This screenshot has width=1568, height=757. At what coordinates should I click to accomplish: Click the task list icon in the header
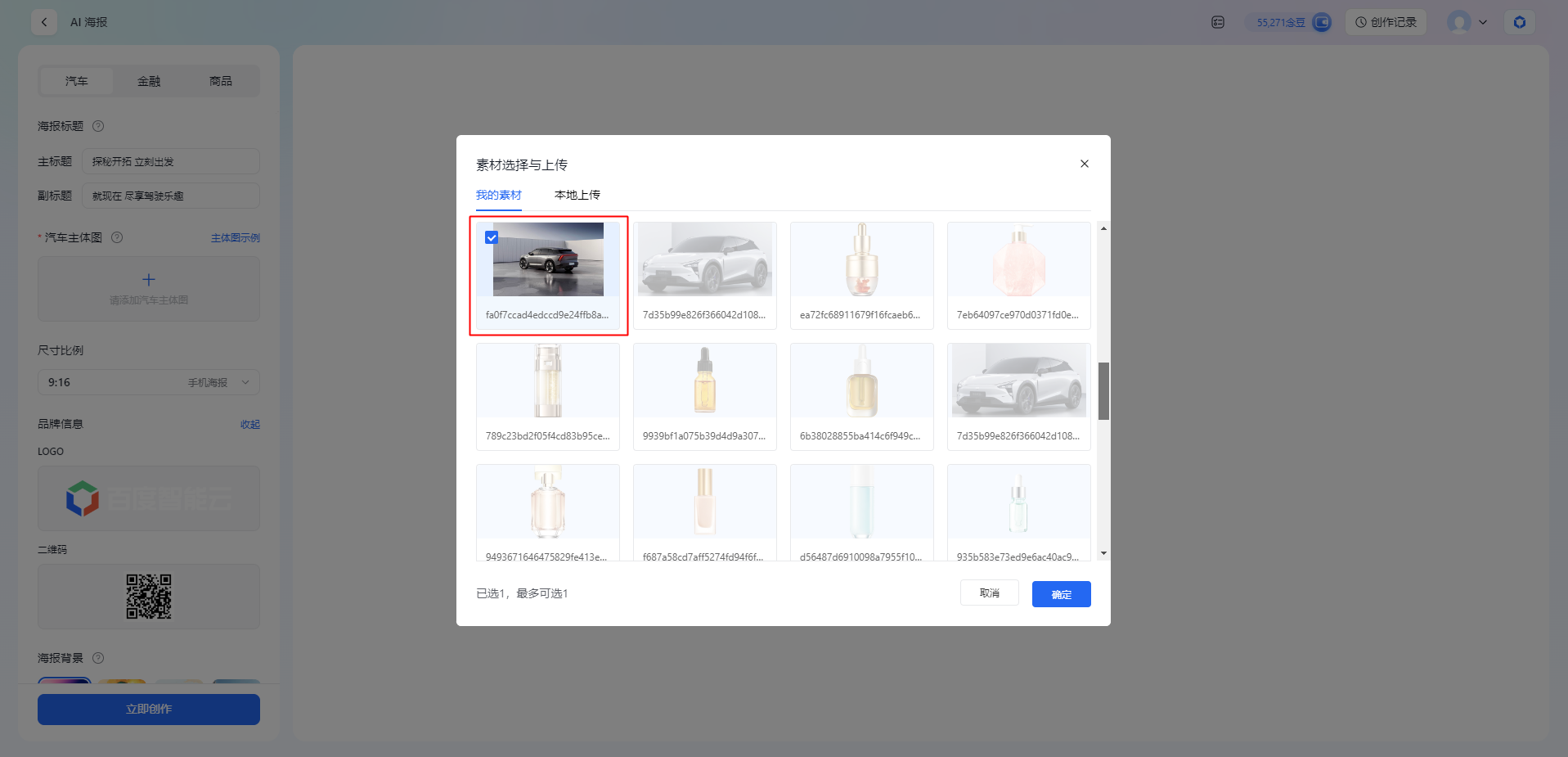click(x=1217, y=22)
